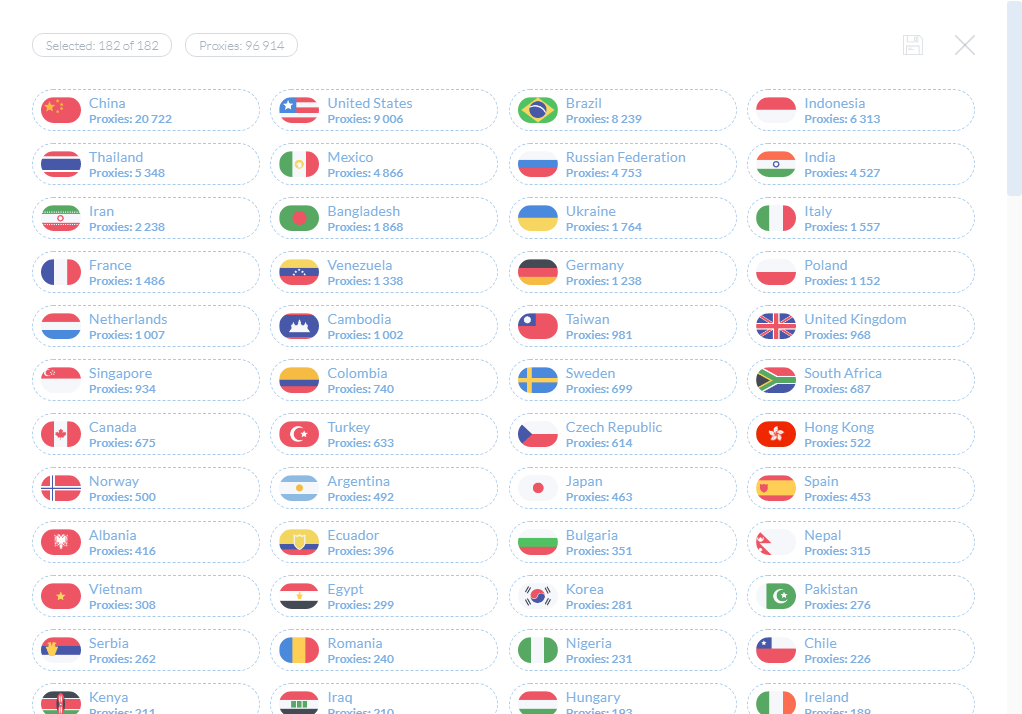The width and height of the screenshot is (1022, 714).
Task: Click the Mexico flag icon
Action: click(299, 164)
